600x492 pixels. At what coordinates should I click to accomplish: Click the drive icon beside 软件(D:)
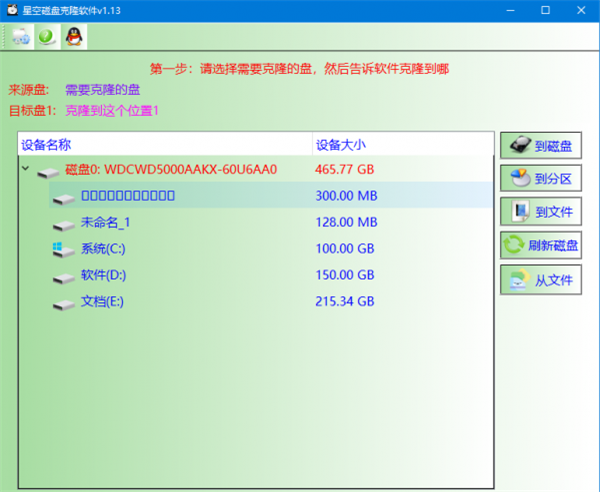tap(64, 275)
